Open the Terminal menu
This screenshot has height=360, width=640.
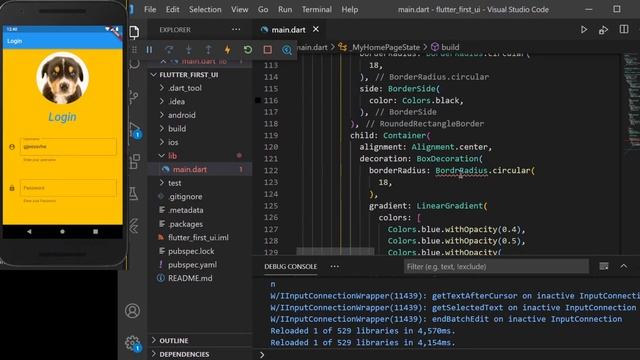pyautogui.click(x=317, y=9)
